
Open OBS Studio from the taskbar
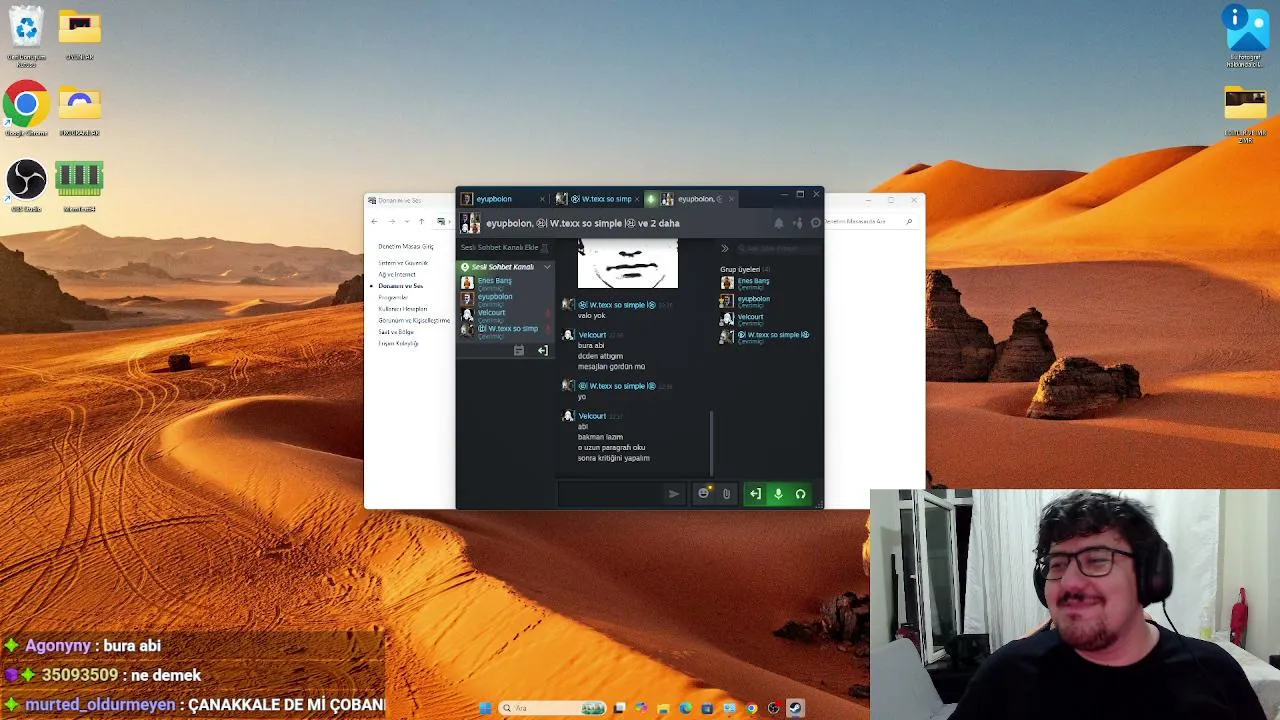pos(773,708)
